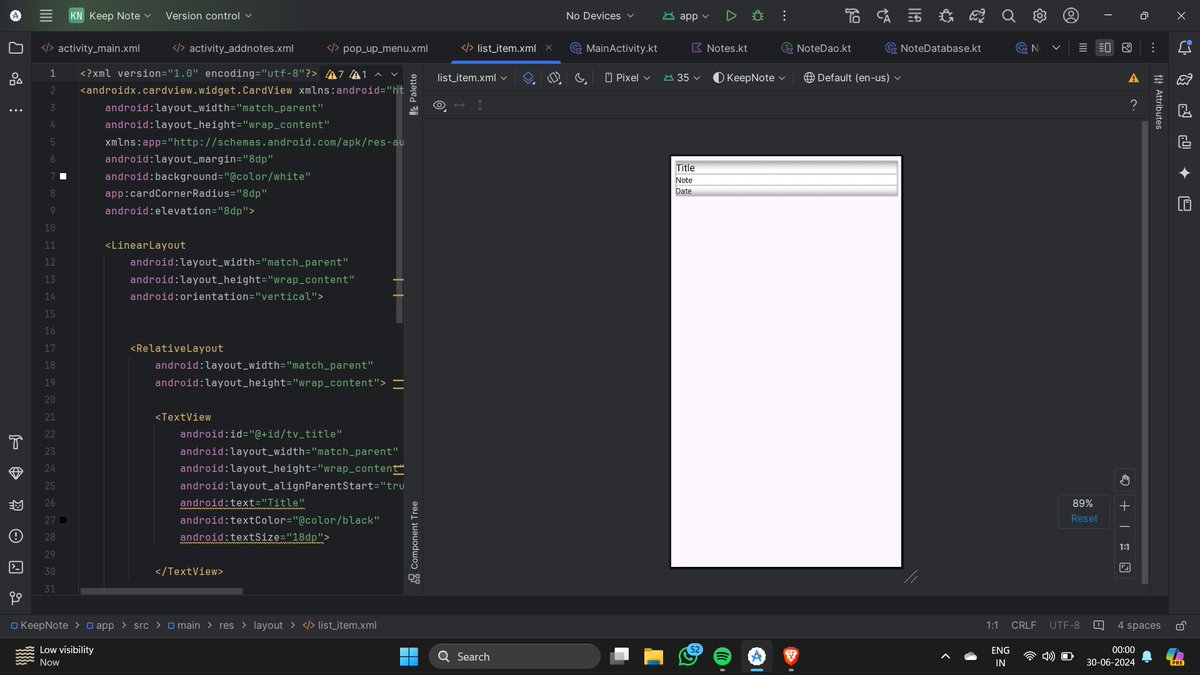Open the Project tool window folder icon

pyautogui.click(x=15, y=47)
